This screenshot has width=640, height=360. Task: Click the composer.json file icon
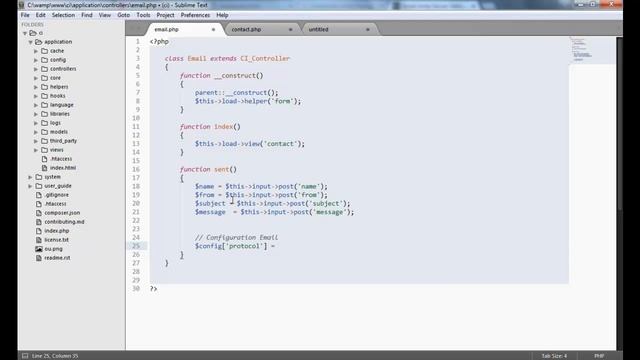39,213
